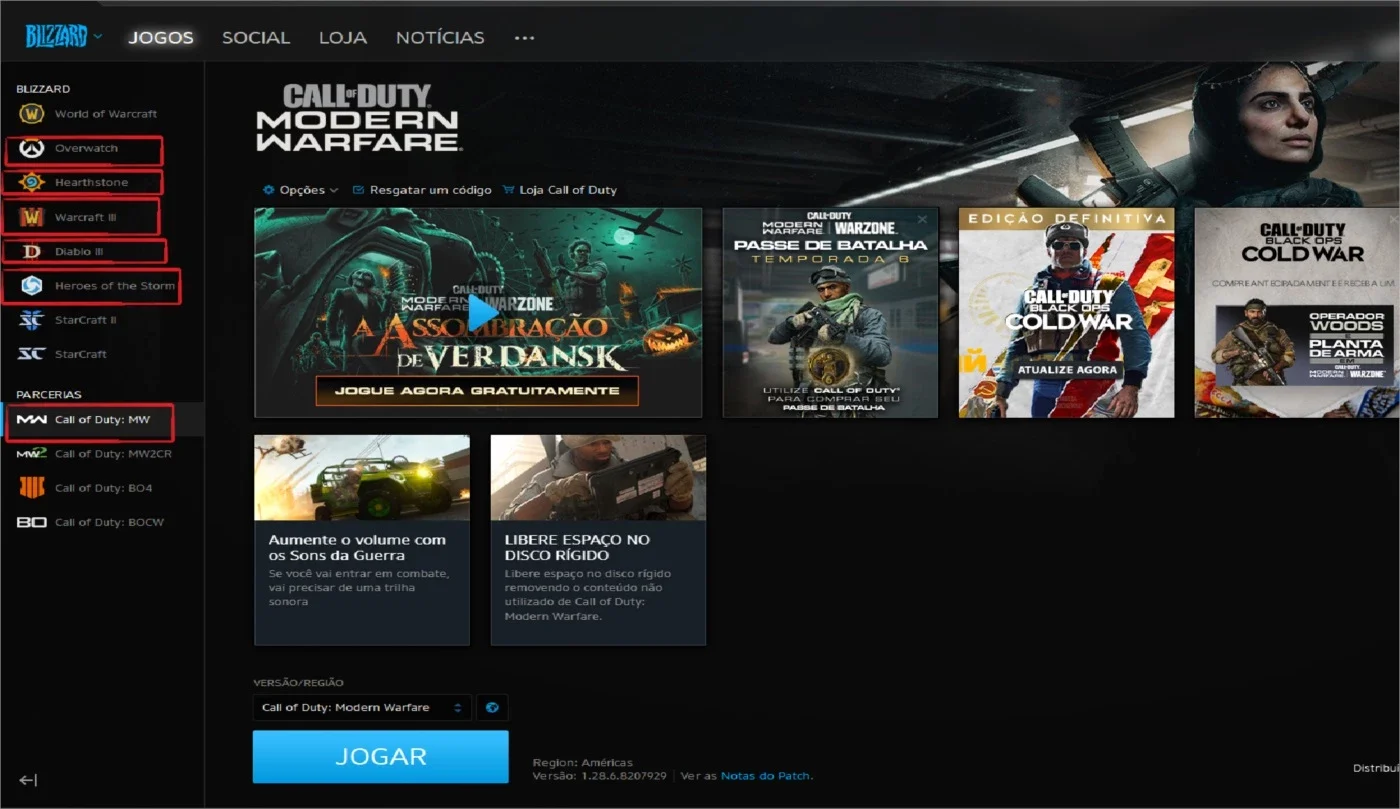Viewport: 1400px width, 809px height.
Task: Open the Operador Woods Cold War card
Action: click(x=1297, y=312)
